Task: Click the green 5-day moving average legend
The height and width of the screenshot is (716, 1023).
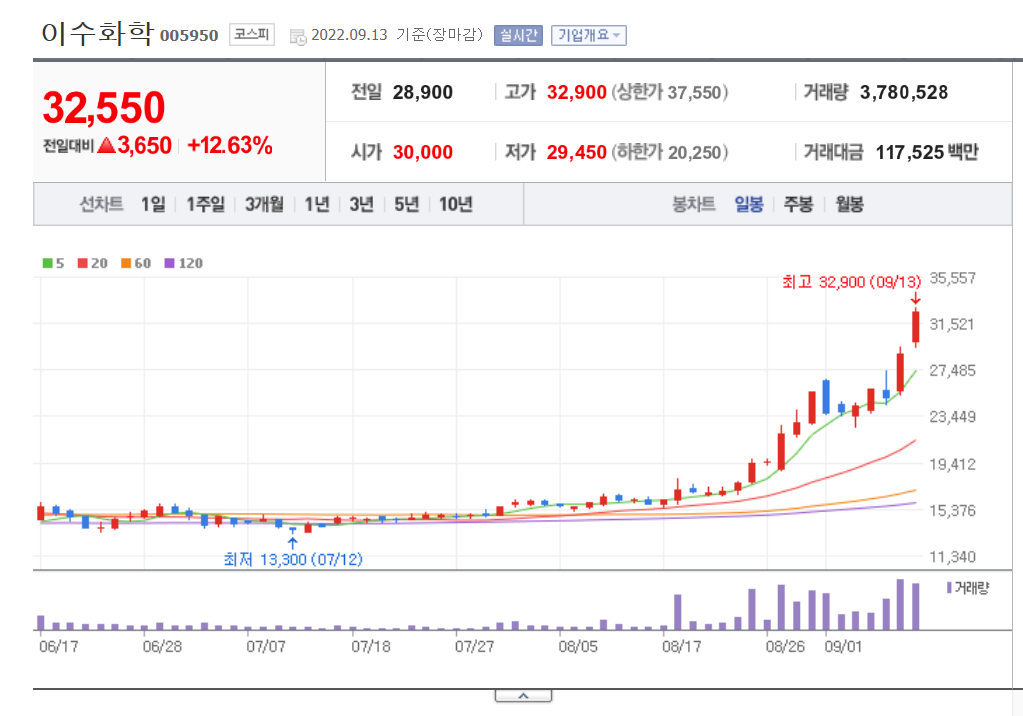Action: (53, 263)
